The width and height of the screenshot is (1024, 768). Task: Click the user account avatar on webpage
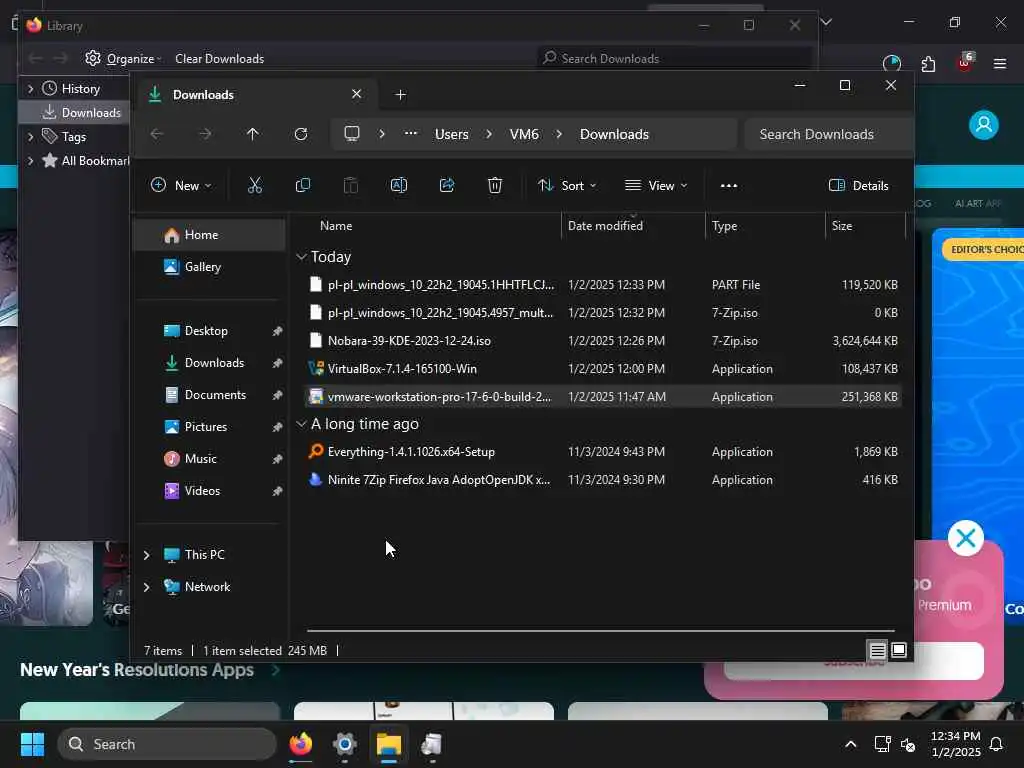[x=984, y=124]
